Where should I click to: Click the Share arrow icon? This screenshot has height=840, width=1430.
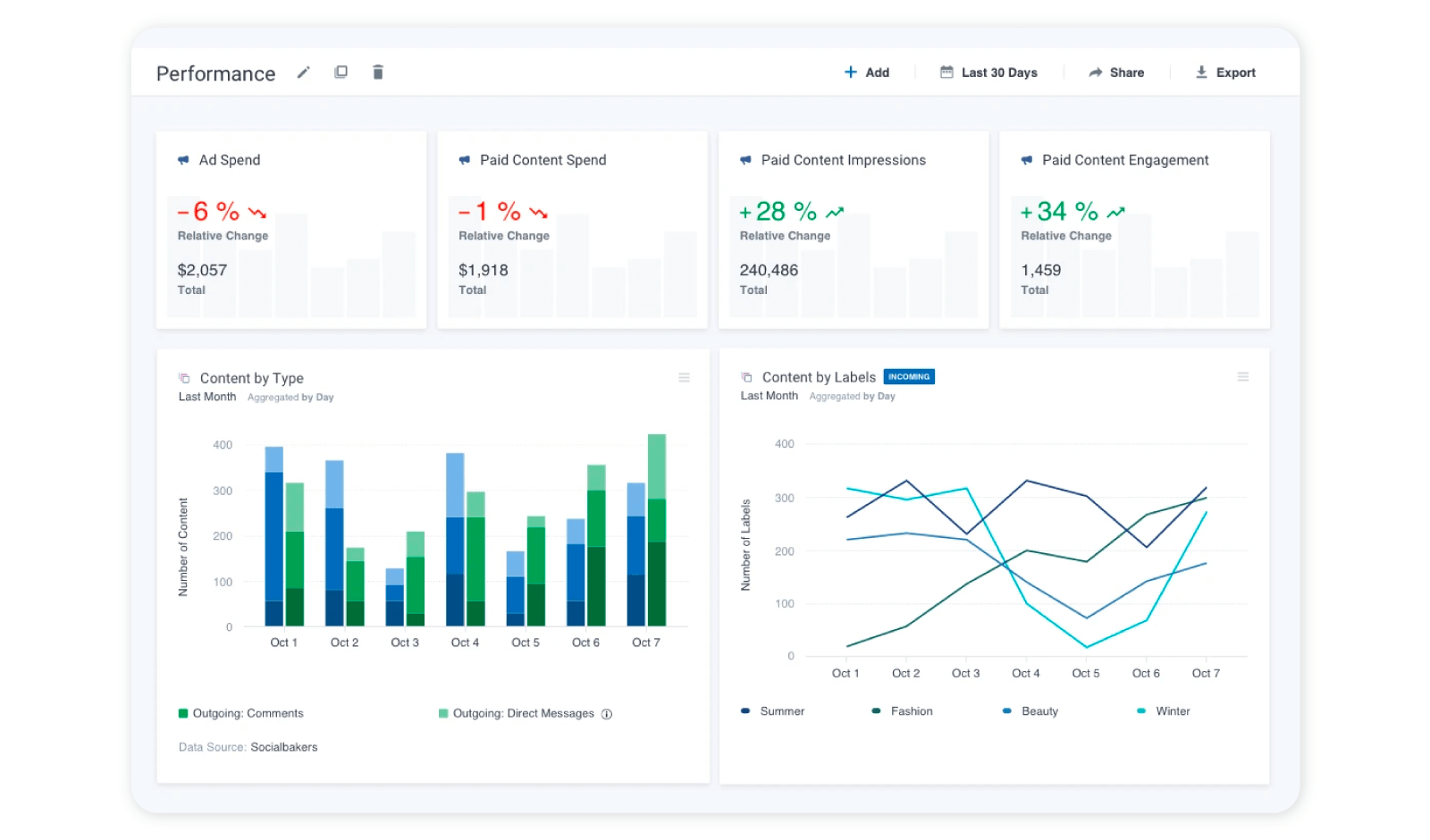click(1094, 72)
